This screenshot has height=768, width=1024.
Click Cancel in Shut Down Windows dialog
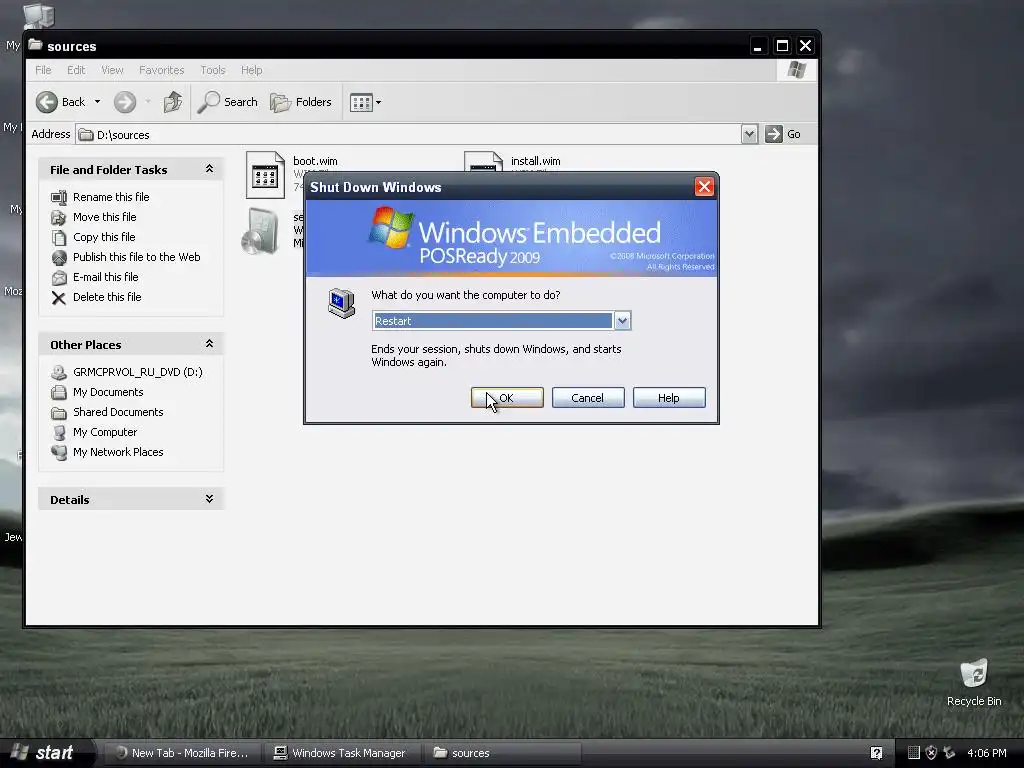coord(588,398)
